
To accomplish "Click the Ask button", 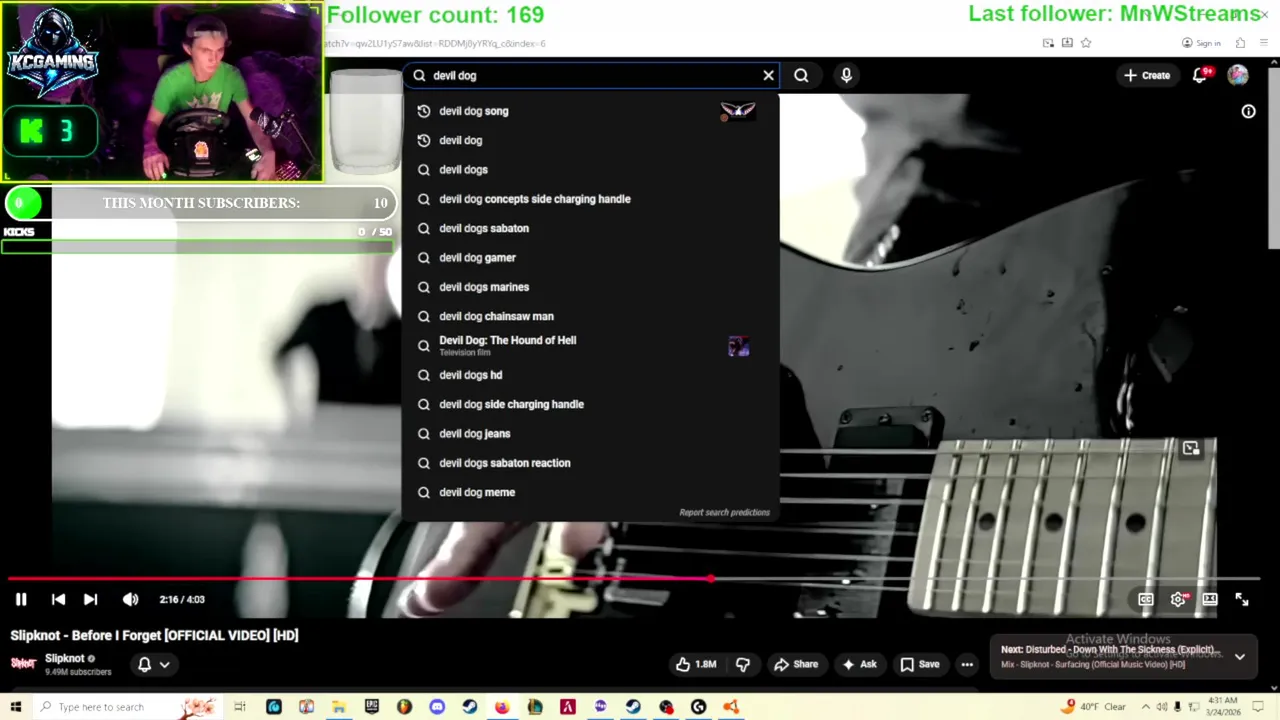I will (x=859, y=664).
